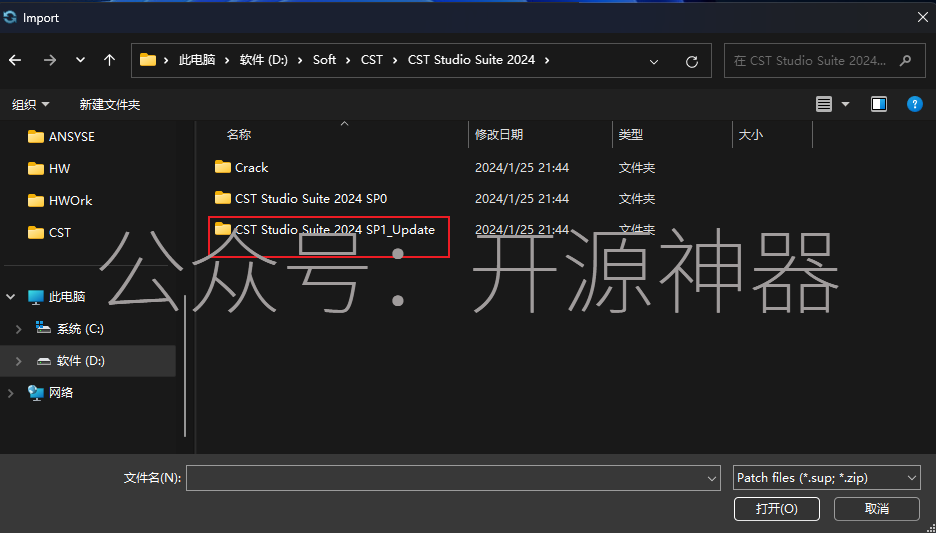The image size is (936, 533).
Task: Open view options dropdown arrow
Action: coord(845,104)
